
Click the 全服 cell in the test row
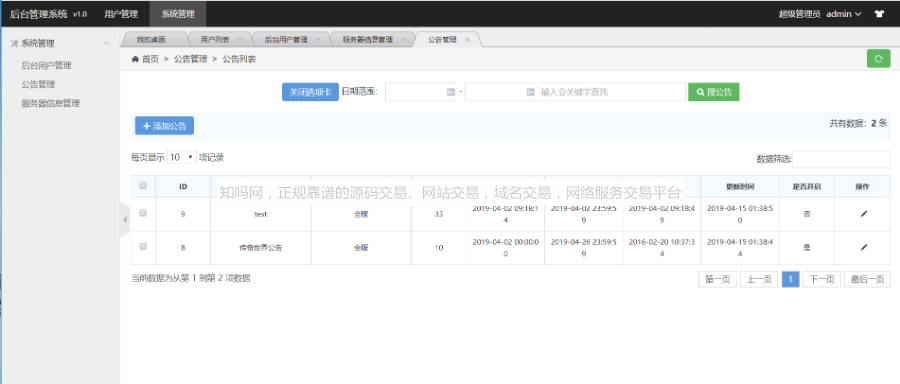click(x=361, y=214)
